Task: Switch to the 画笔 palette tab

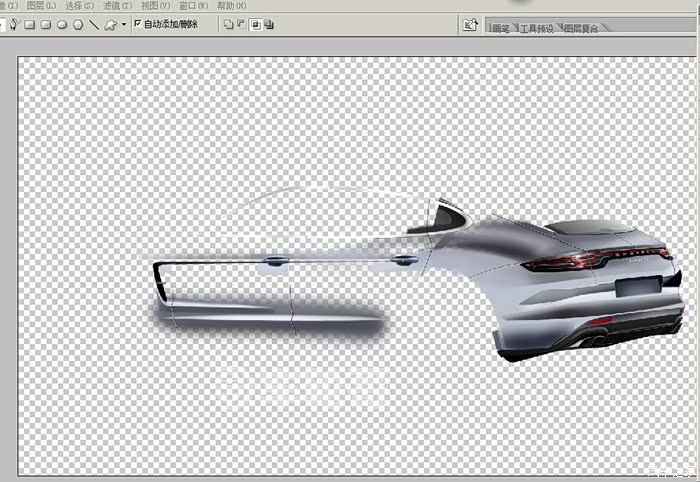Action: click(501, 29)
